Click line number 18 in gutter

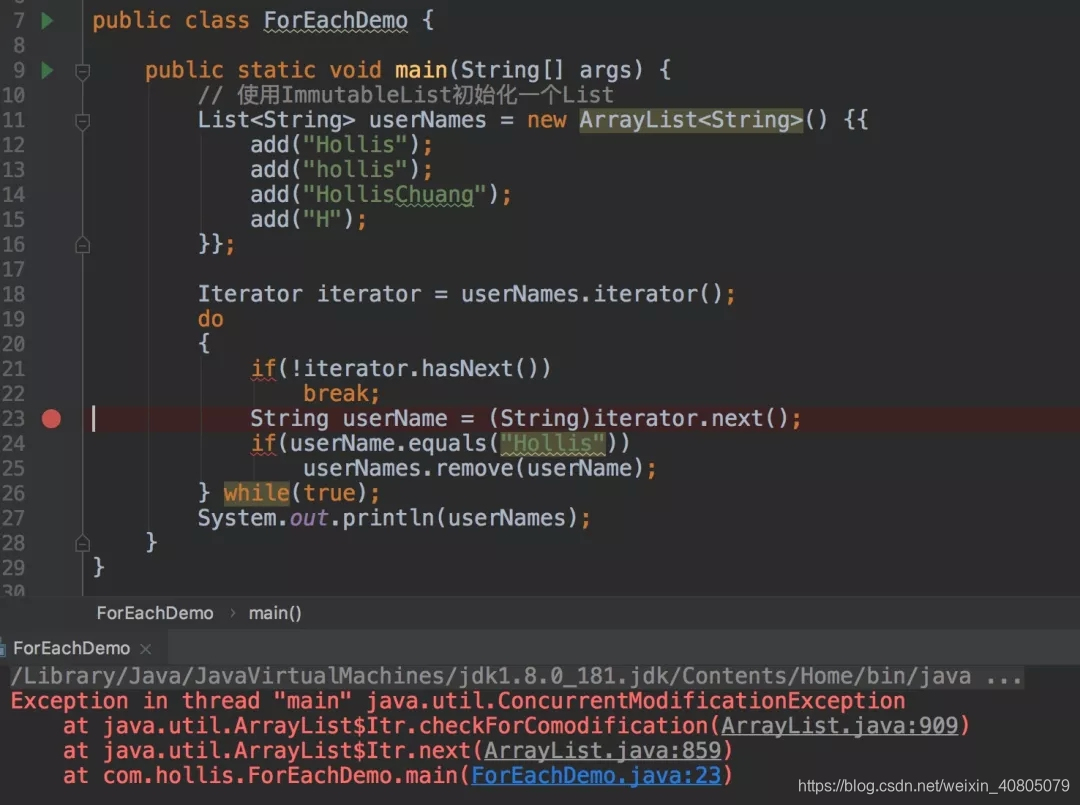click(13, 295)
